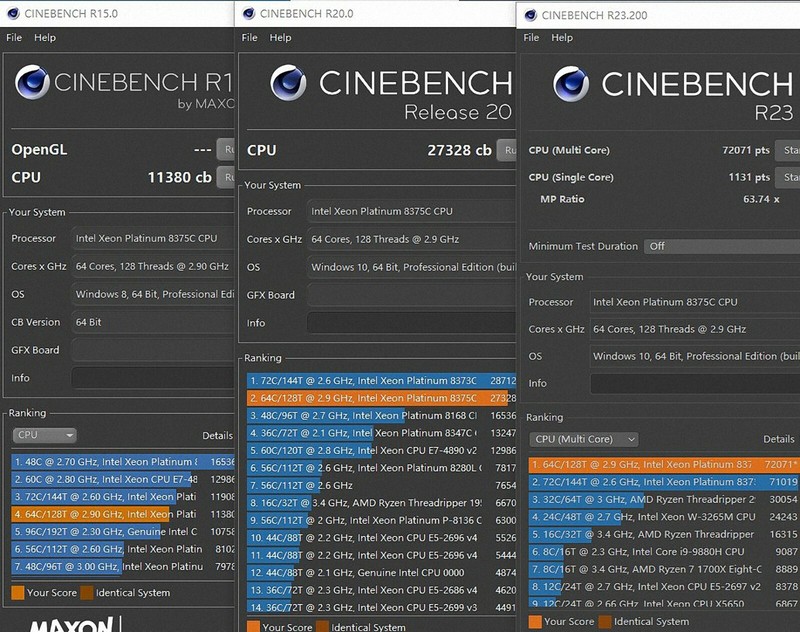Click OS field showing Windows 8 in R15
Viewport: 800px width, 632px height.
[153, 294]
